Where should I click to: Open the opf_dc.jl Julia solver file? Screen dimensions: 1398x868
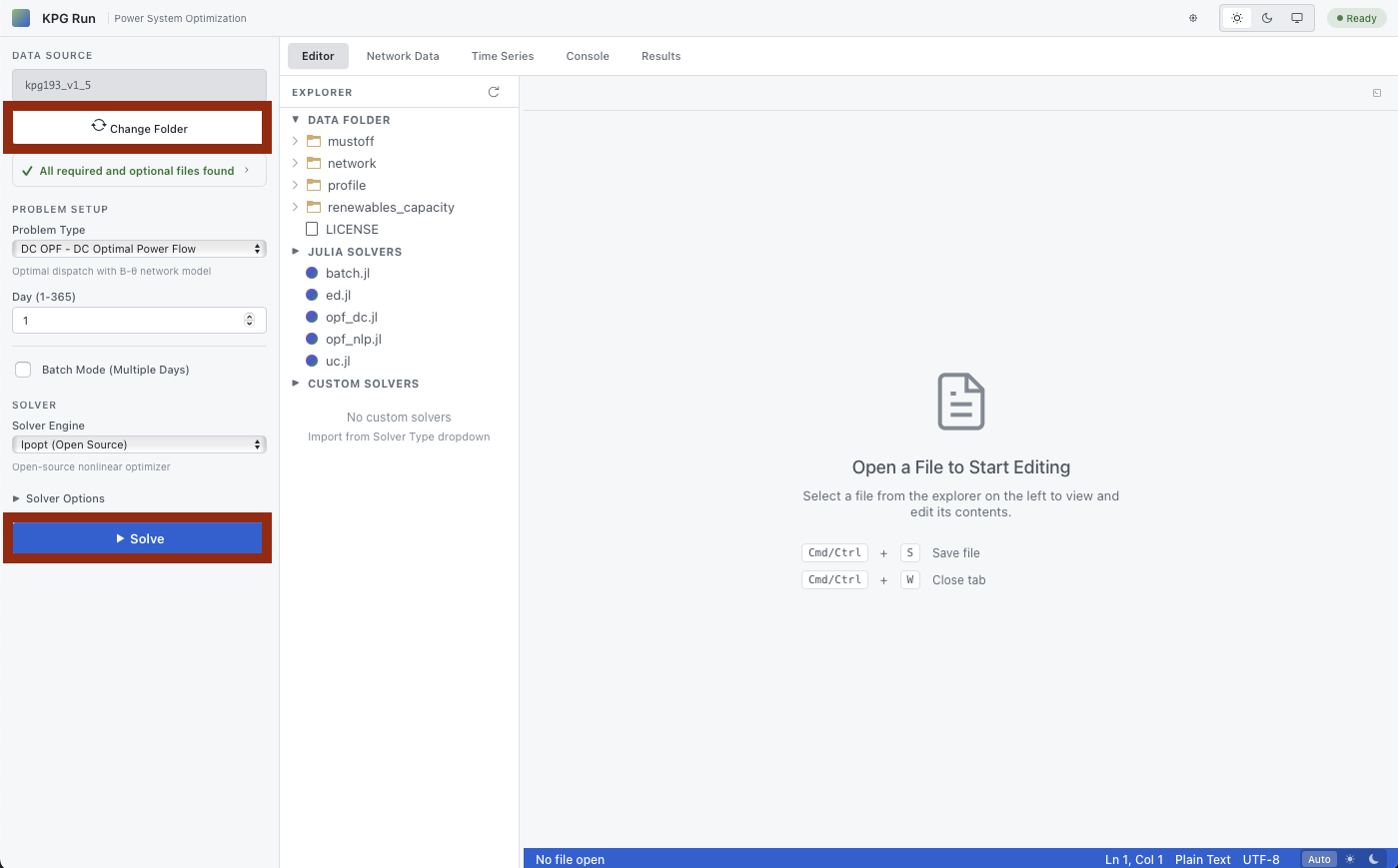click(x=349, y=317)
